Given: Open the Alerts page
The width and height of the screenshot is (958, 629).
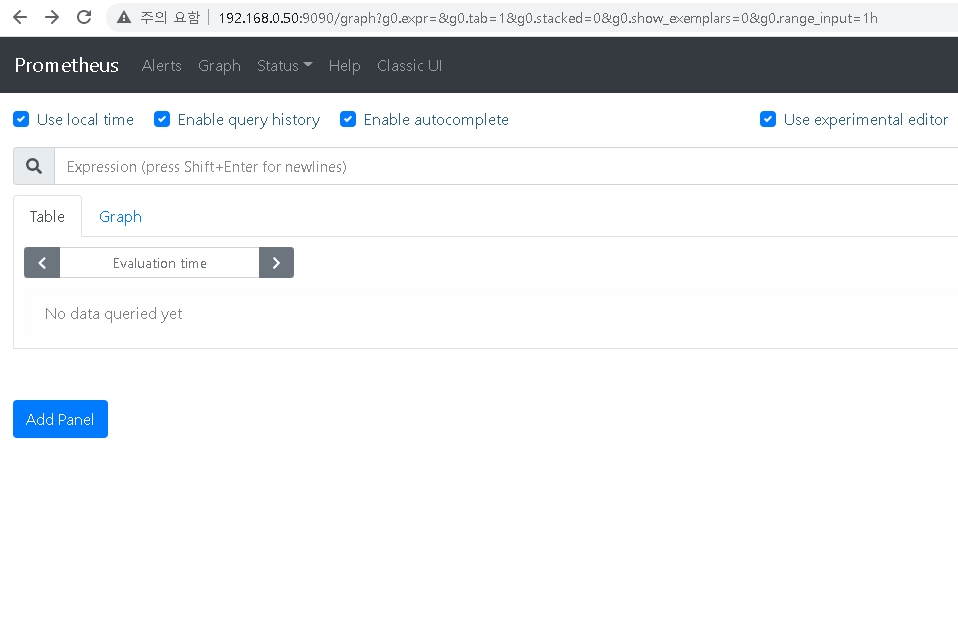Looking at the screenshot, I should click(161, 65).
